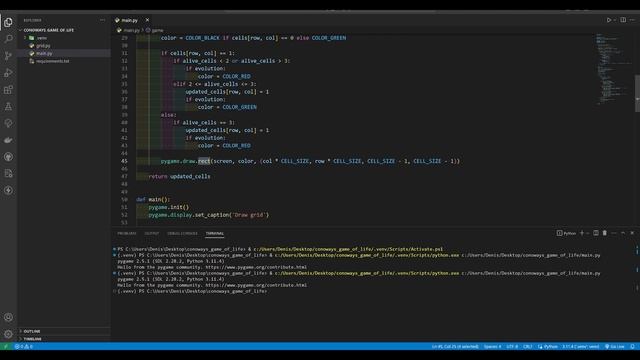640x360 pixels.
Task: Open the run options dropdown beside play button
Action: [x=615, y=20]
